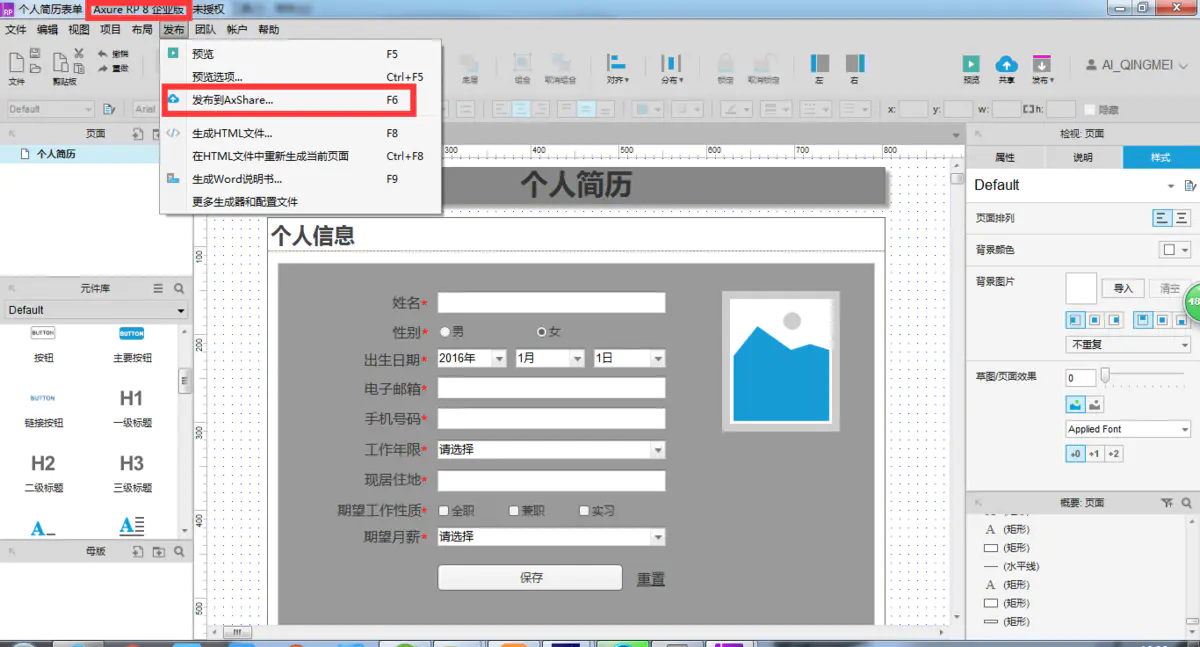Switch to the 说明 tab
Screen dimensions: 1200x647
pos(1083,157)
